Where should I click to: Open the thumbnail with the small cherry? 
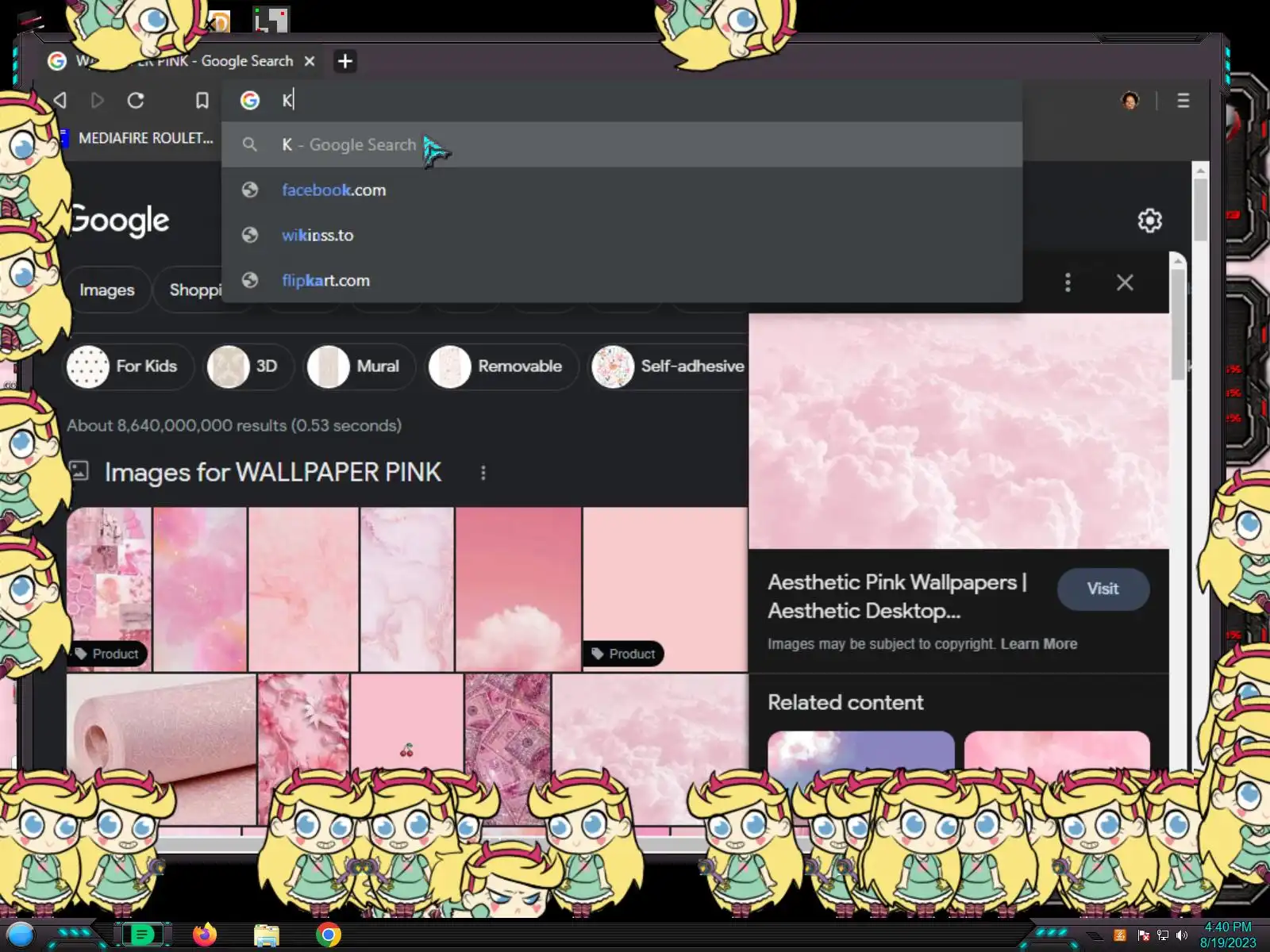tap(407, 748)
